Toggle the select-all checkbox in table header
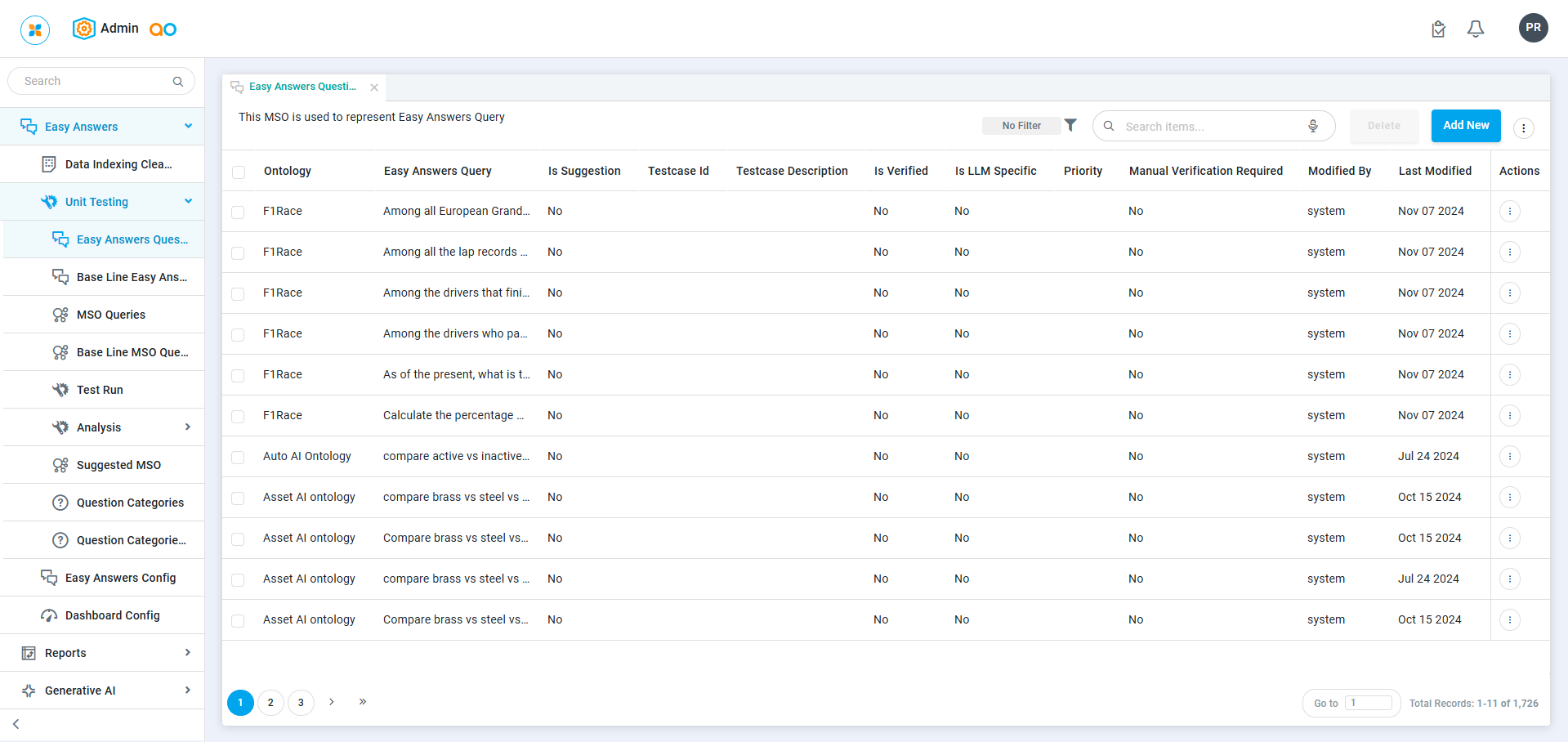1568x742 pixels. (x=239, y=172)
